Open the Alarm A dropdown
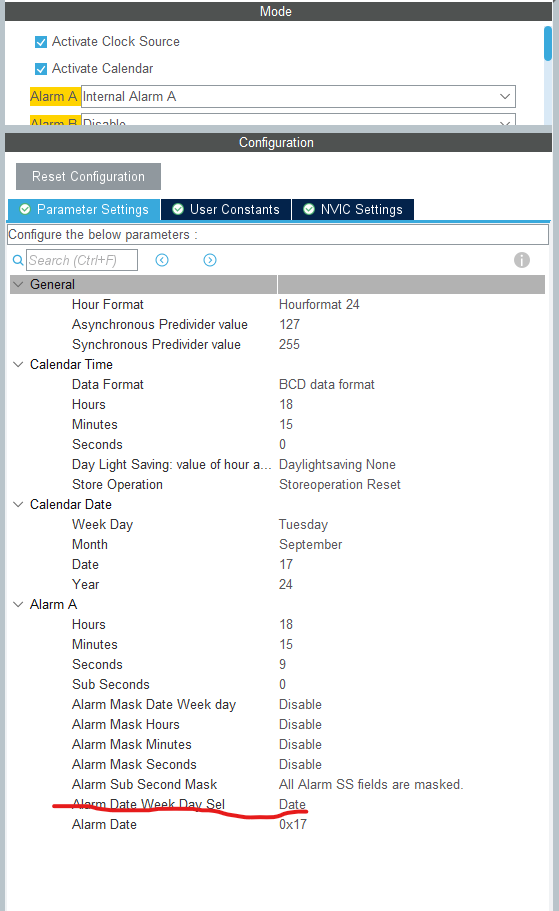This screenshot has height=911, width=559. (x=298, y=96)
